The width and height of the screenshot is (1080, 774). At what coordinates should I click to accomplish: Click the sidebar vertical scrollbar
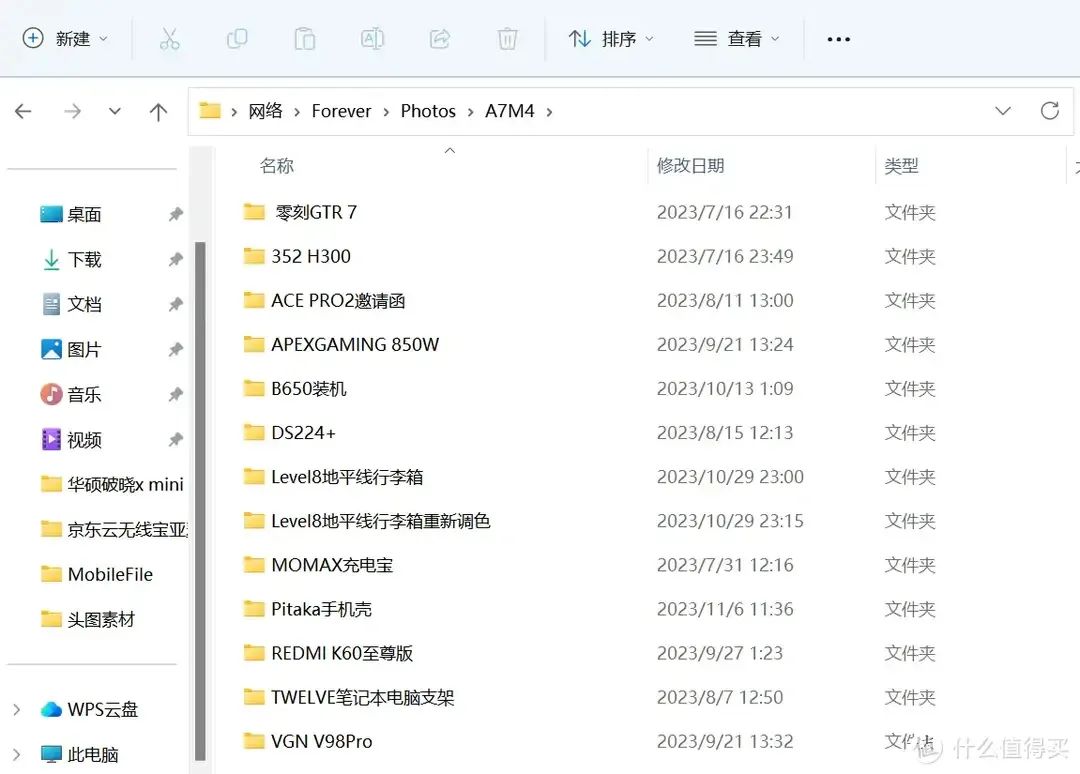(x=200, y=501)
